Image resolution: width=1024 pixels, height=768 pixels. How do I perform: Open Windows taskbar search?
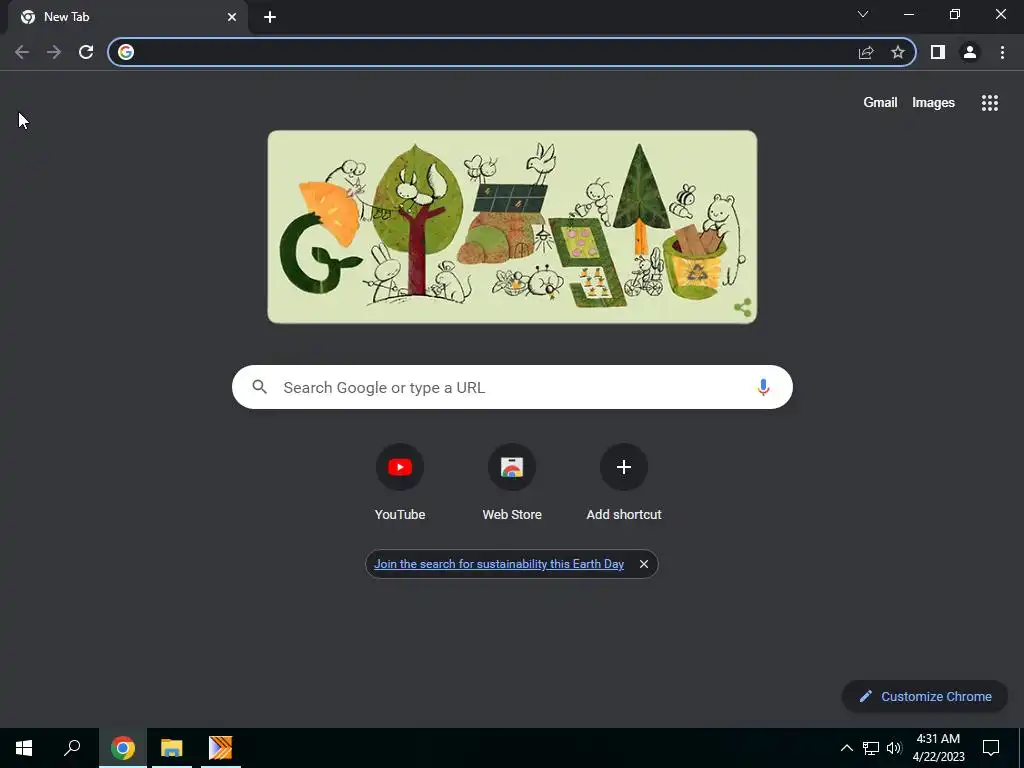click(x=72, y=748)
